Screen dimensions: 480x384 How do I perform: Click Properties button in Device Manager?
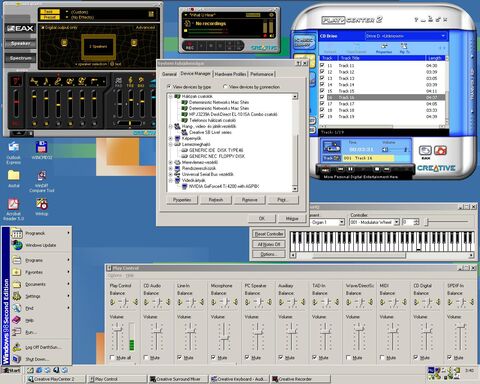pos(182,200)
